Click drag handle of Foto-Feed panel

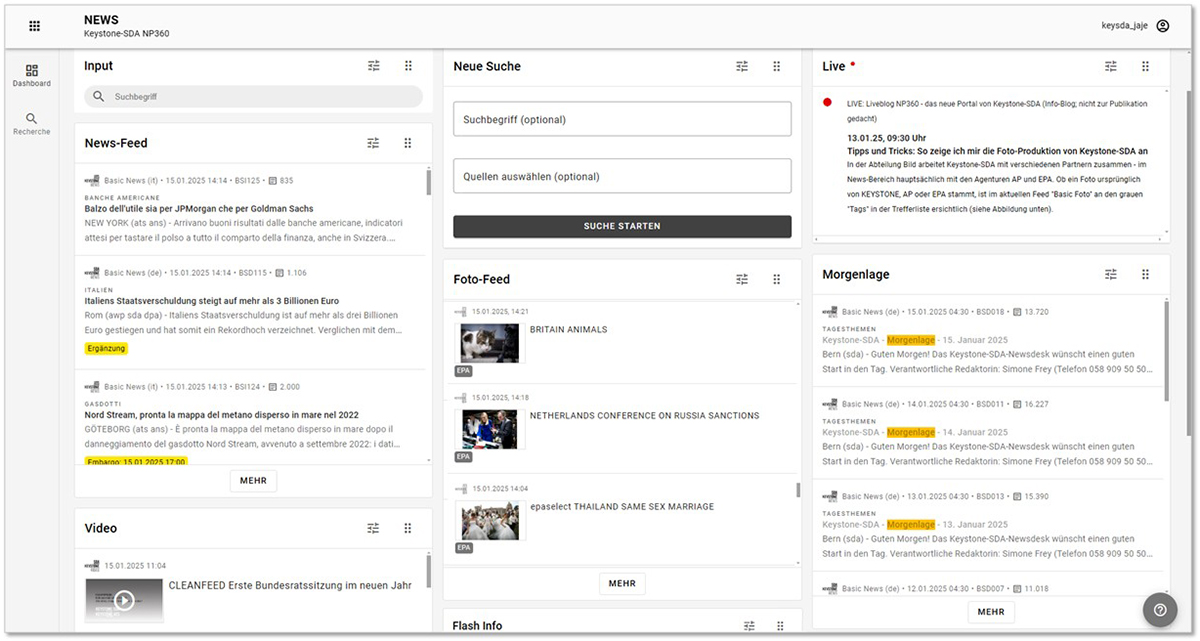(x=776, y=280)
